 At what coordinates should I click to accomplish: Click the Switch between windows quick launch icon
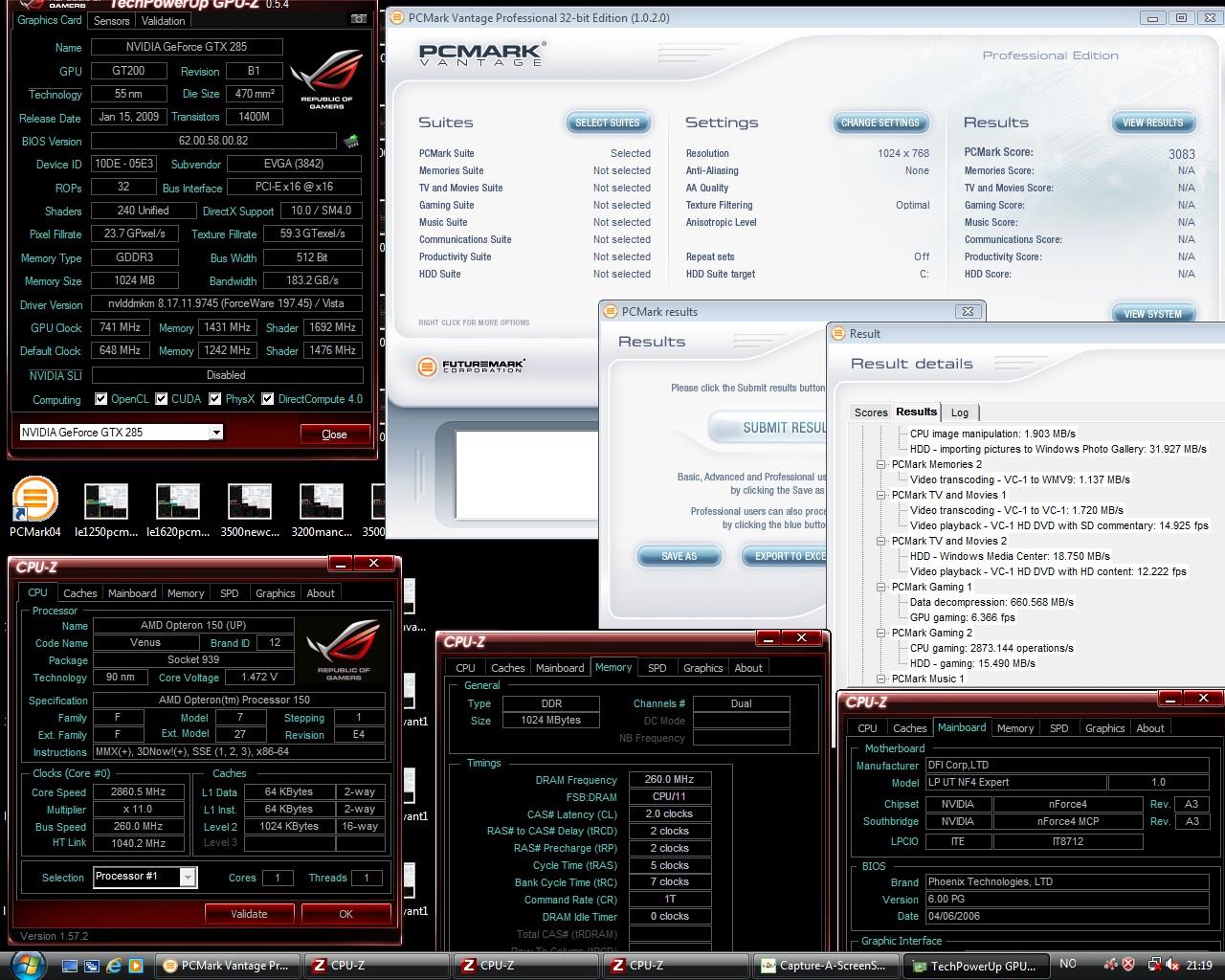pyautogui.click(x=92, y=966)
